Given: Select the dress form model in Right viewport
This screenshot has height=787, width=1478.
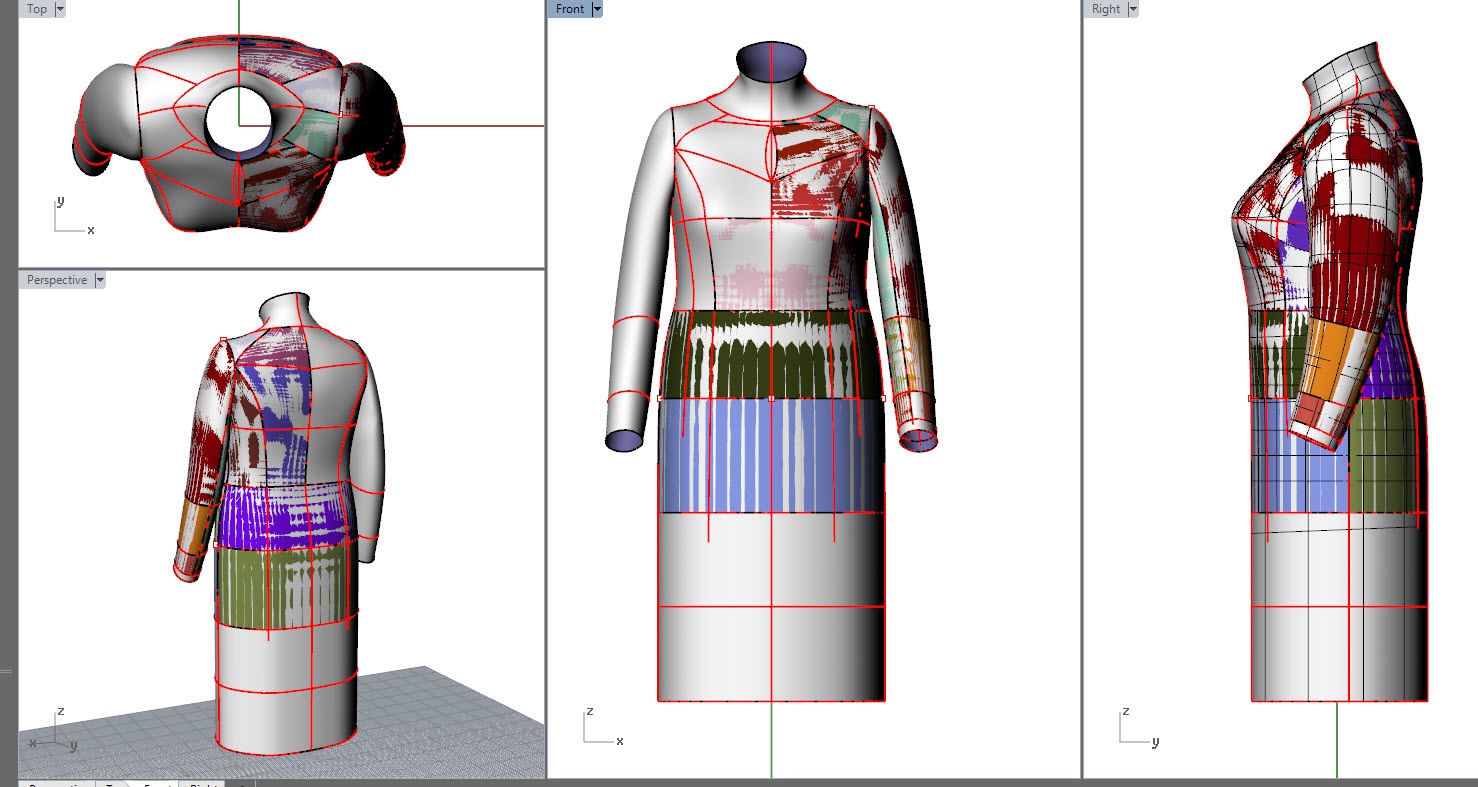Looking at the screenshot, I should [1330, 372].
